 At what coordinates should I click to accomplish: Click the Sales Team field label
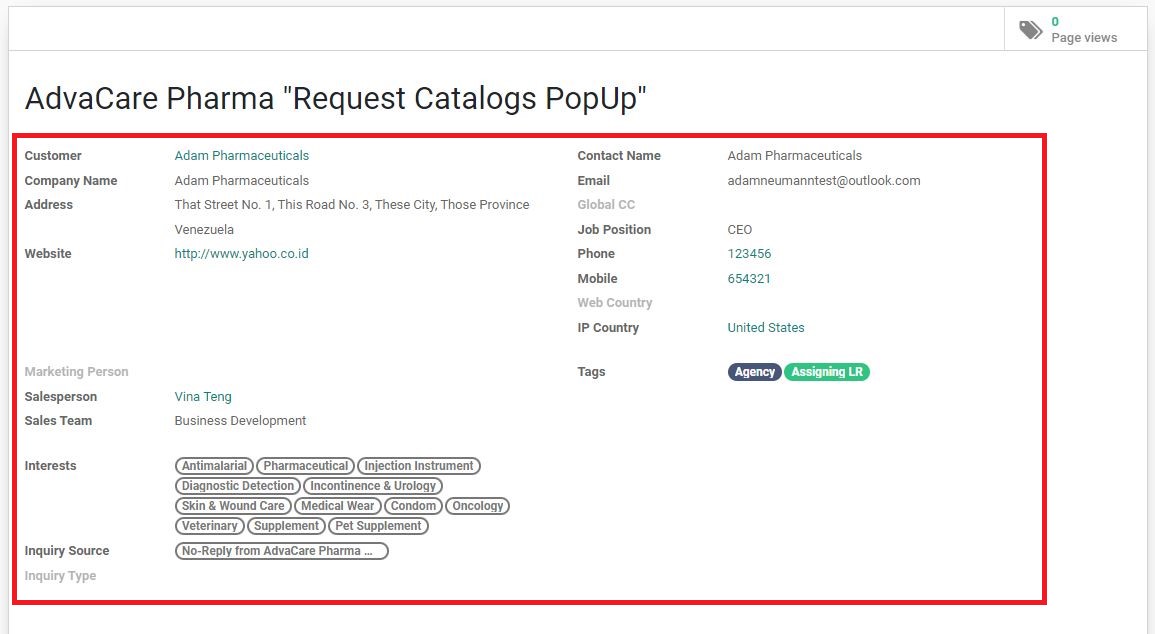point(58,420)
